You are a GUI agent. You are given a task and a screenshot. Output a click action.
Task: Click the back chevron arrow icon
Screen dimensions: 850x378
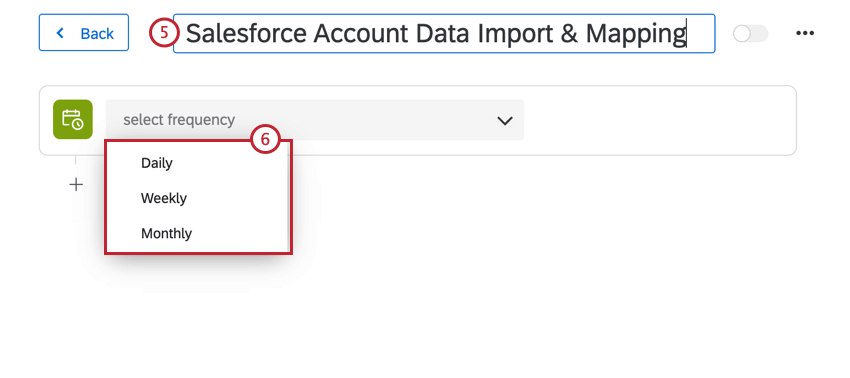click(60, 34)
